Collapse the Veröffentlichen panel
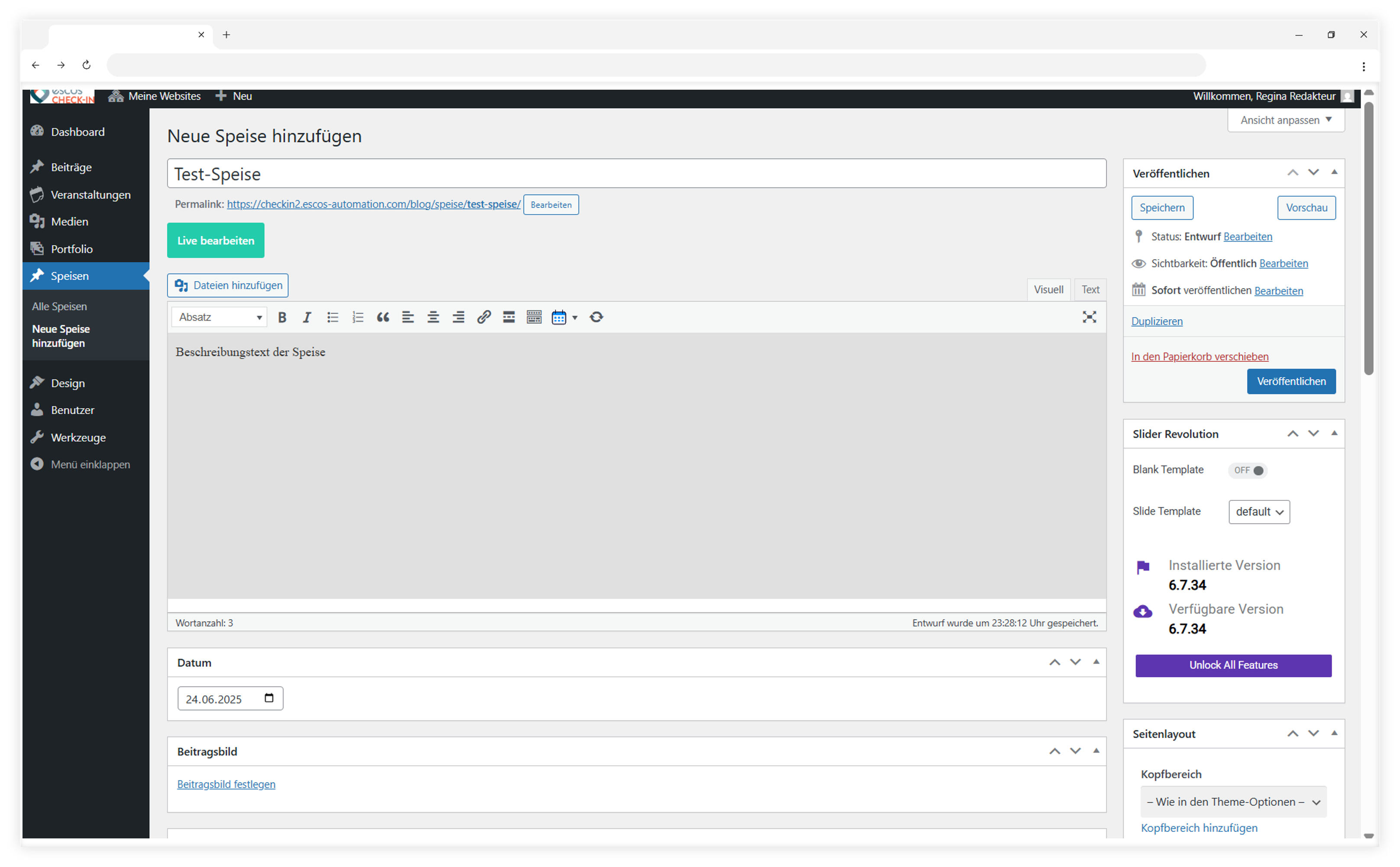 1334,172
